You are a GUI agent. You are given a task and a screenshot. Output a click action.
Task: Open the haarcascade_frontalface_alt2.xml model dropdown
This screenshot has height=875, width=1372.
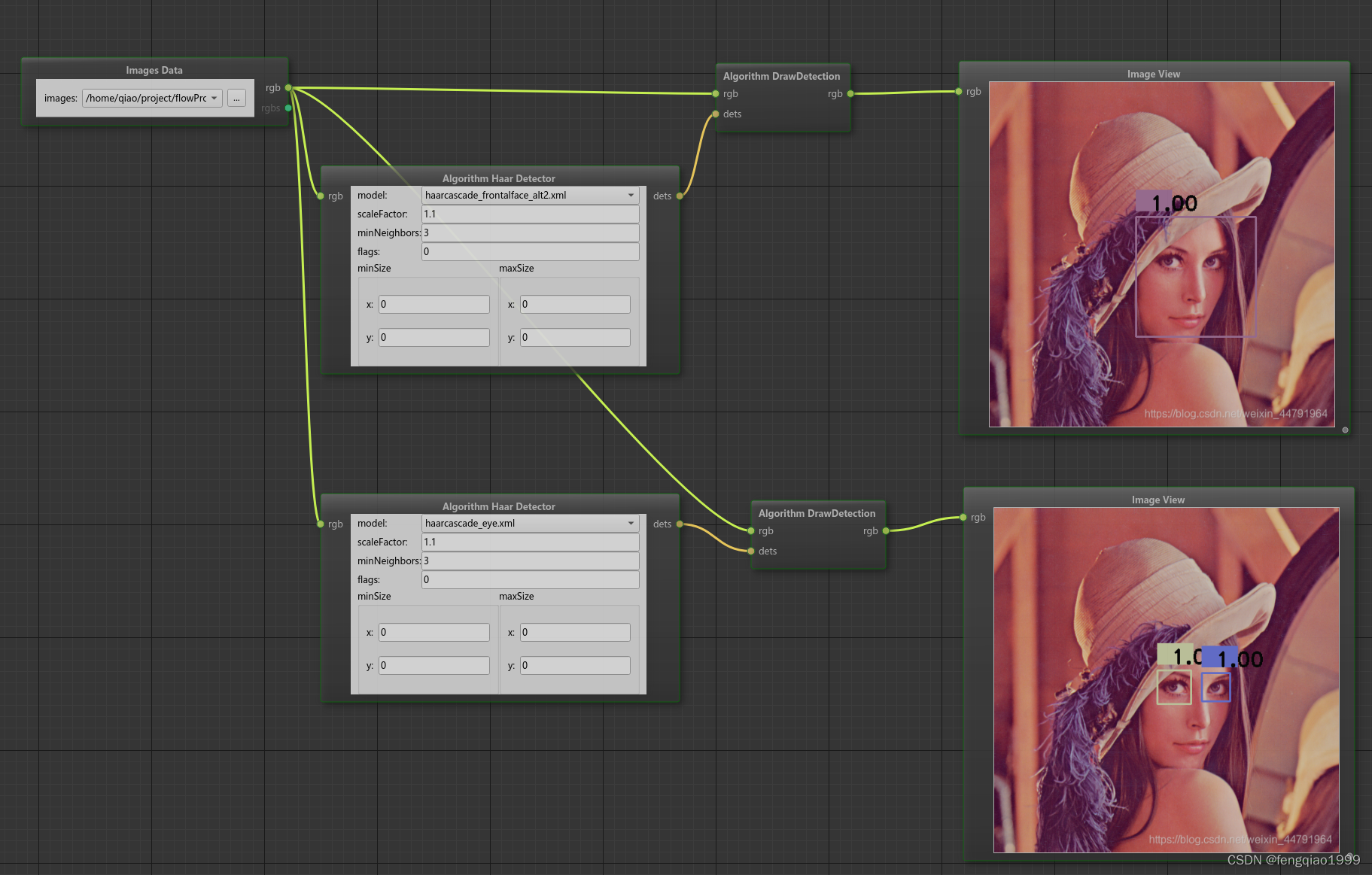click(x=530, y=195)
